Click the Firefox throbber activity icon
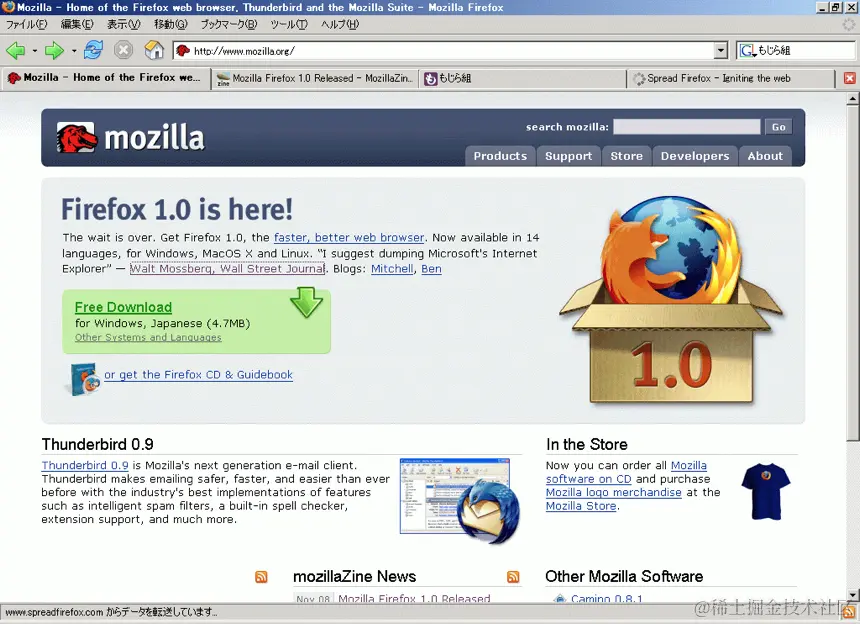 tap(849, 24)
